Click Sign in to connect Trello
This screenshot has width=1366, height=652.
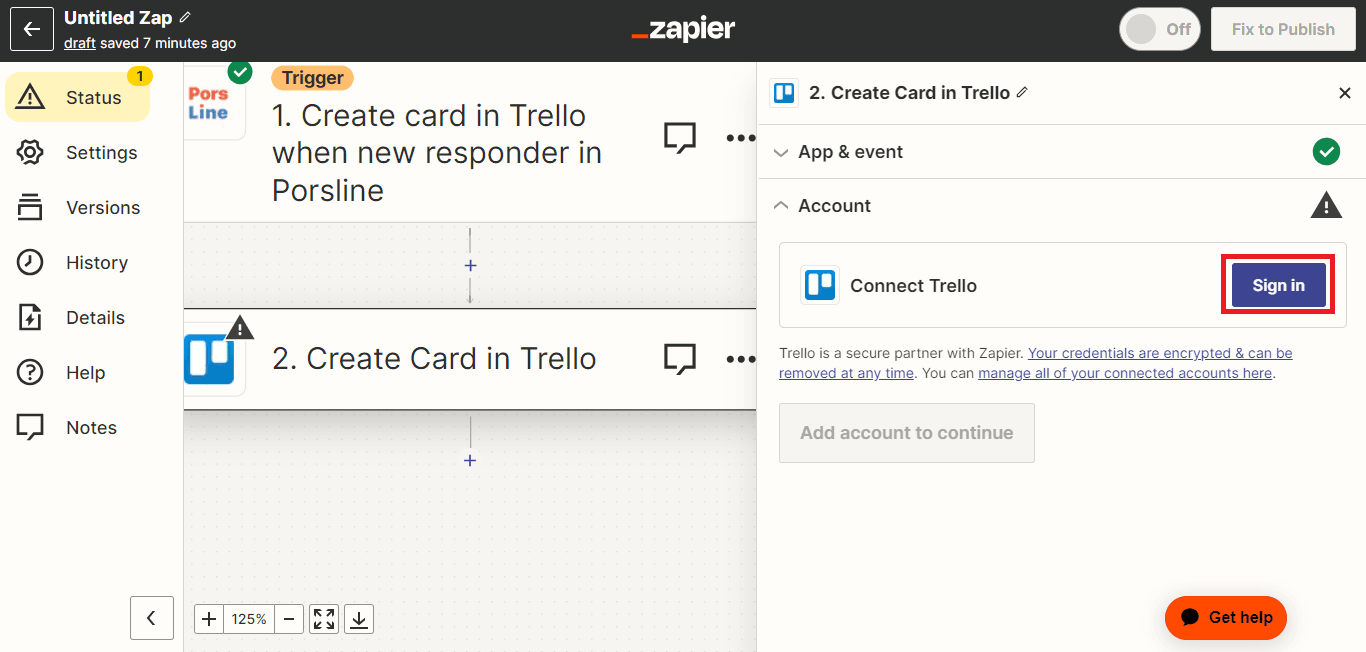point(1278,285)
